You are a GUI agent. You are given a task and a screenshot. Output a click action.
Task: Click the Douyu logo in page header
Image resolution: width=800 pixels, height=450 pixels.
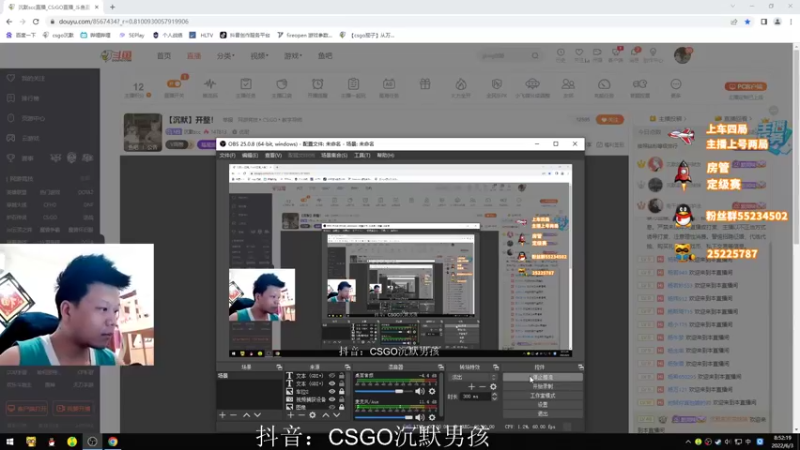click(x=117, y=56)
